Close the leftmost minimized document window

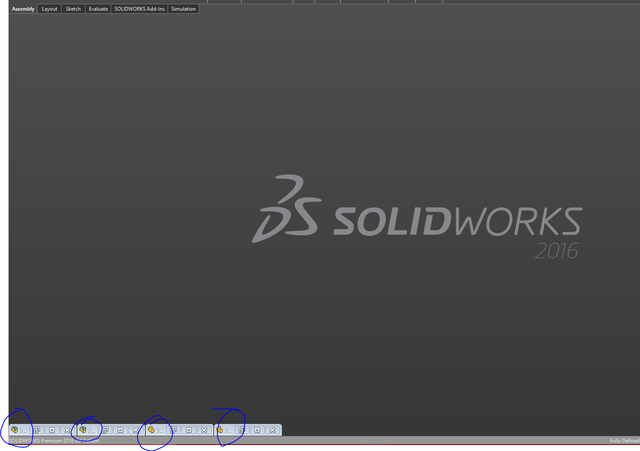(67, 430)
